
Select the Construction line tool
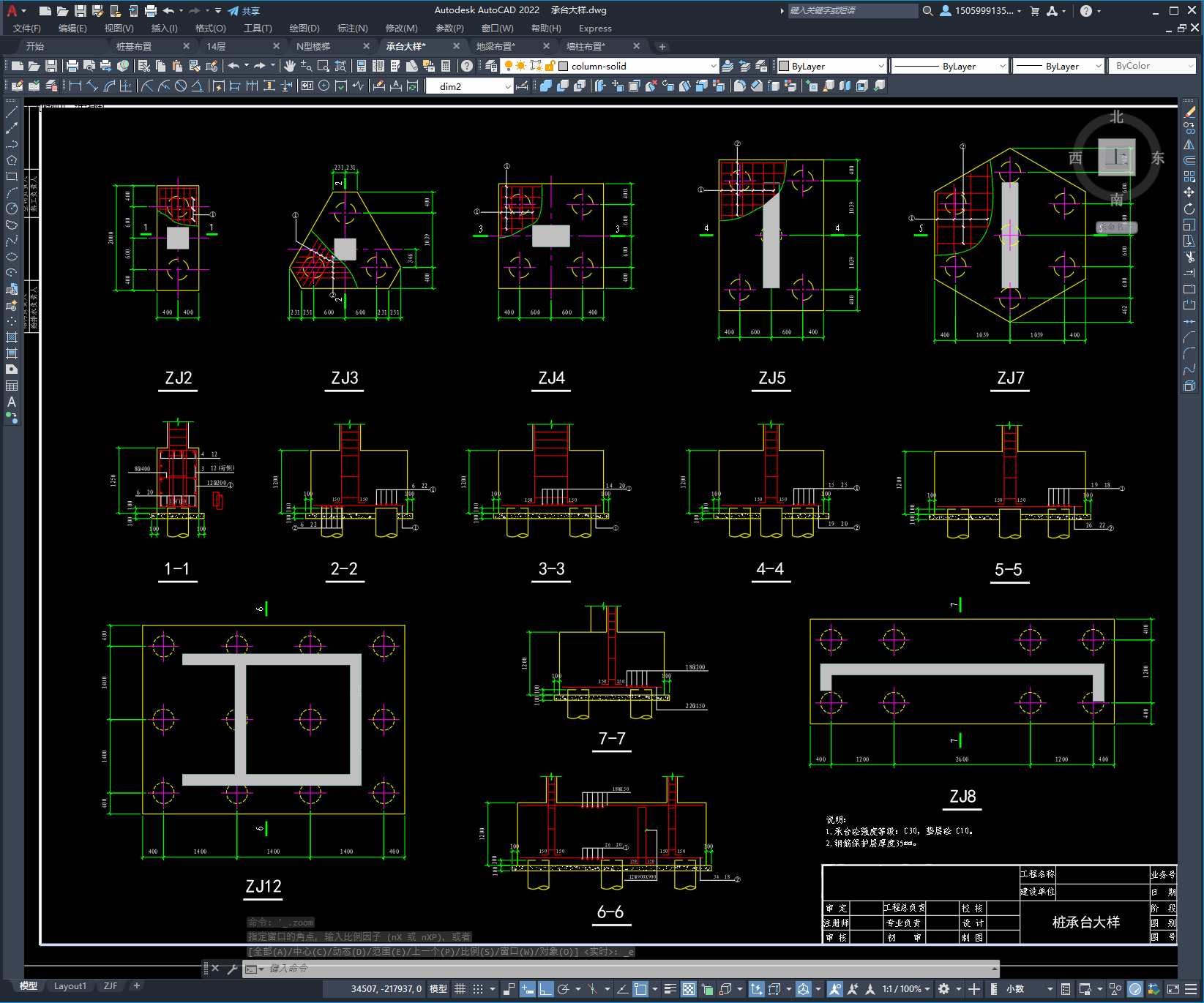[12, 128]
